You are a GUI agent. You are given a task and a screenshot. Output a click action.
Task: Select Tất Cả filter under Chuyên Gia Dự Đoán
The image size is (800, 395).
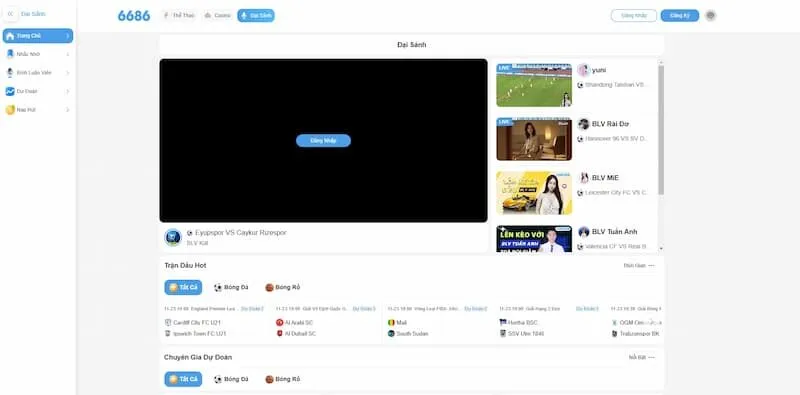coord(183,379)
